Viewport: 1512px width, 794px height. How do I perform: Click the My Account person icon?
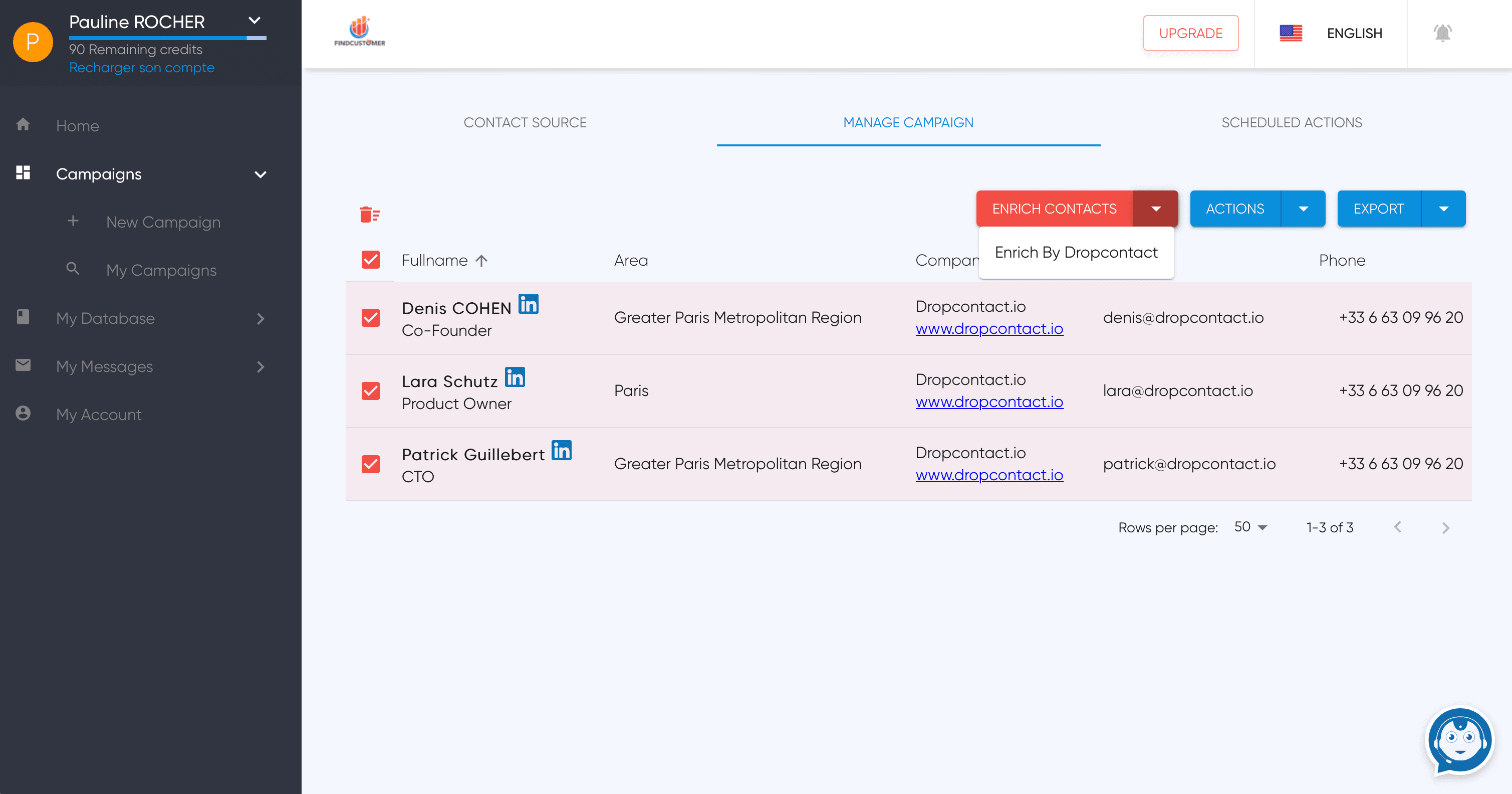(x=23, y=414)
